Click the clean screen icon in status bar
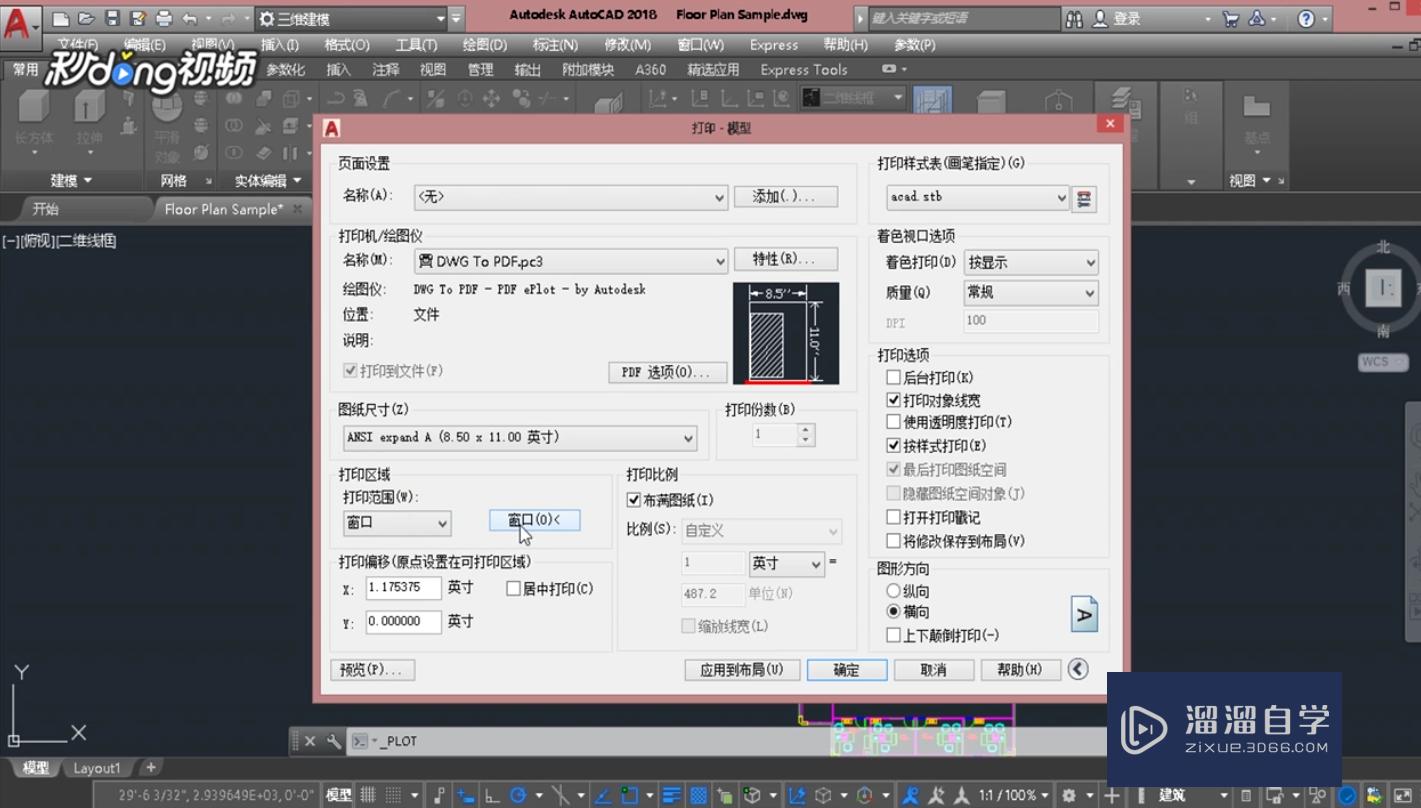Screen dimensions: 1421x808 click(x=1402, y=795)
